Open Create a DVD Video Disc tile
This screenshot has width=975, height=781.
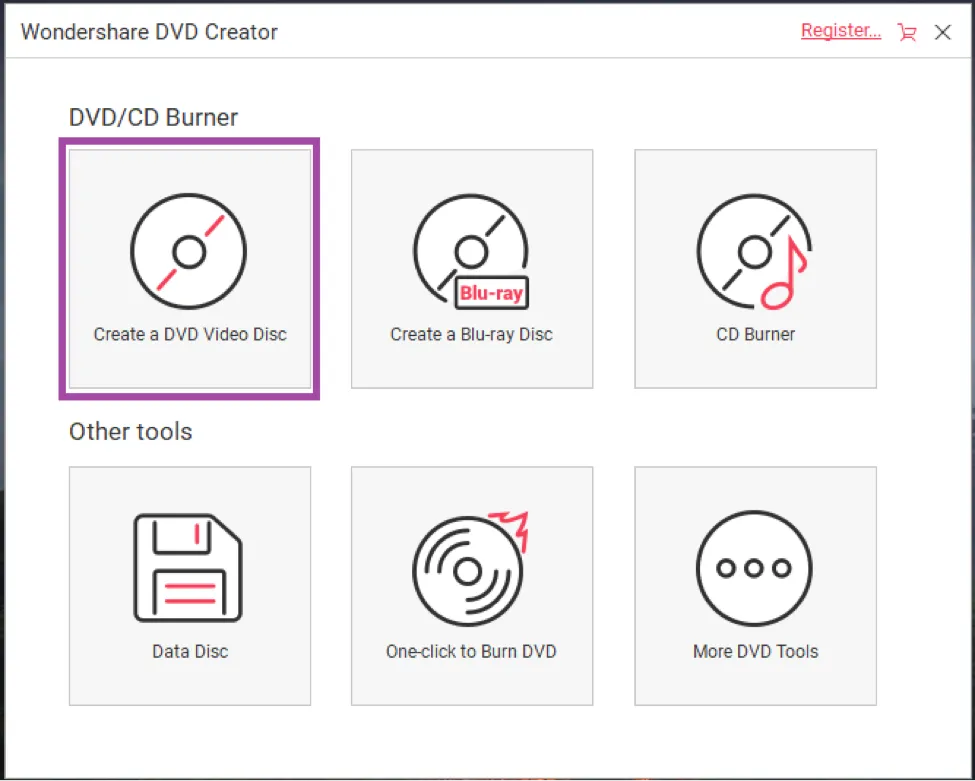pos(190,269)
